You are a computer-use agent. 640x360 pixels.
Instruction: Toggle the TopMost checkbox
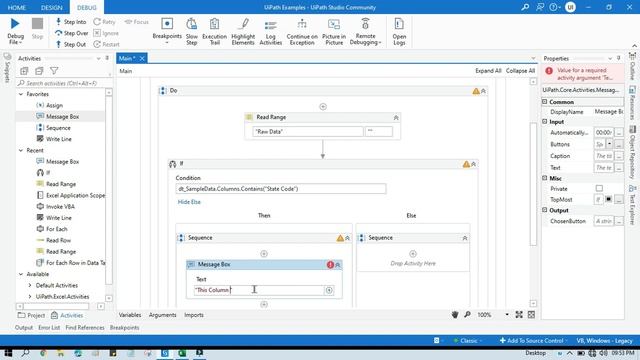click(x=608, y=200)
